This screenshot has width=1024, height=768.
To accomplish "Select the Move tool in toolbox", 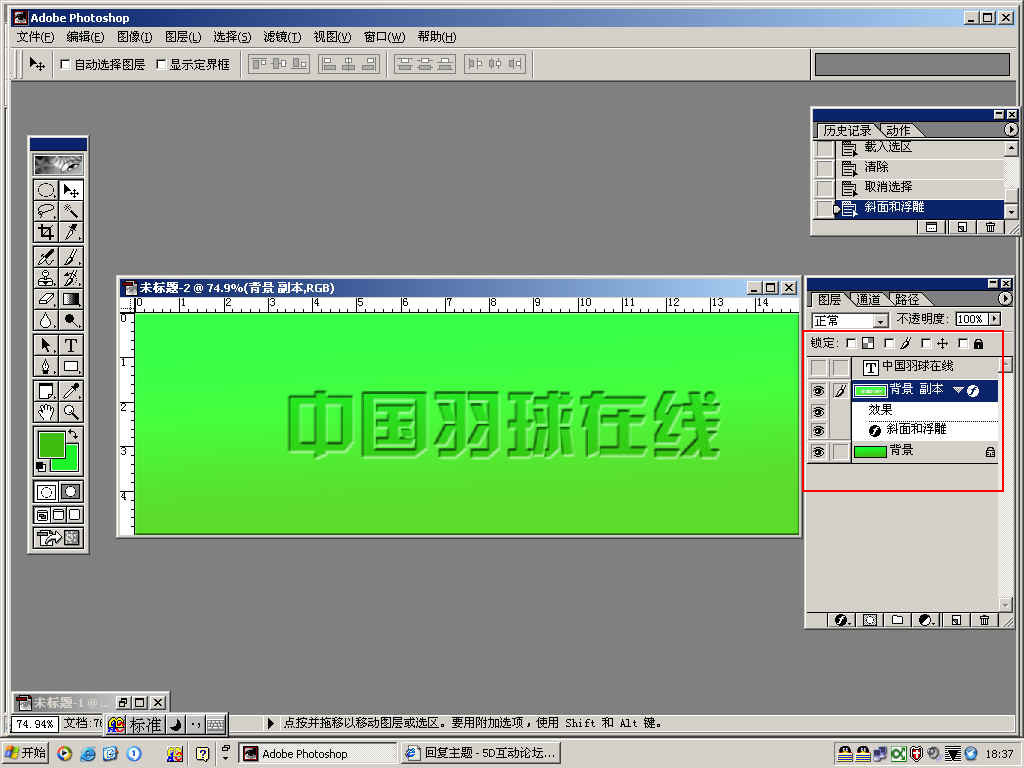I will 71,191.
